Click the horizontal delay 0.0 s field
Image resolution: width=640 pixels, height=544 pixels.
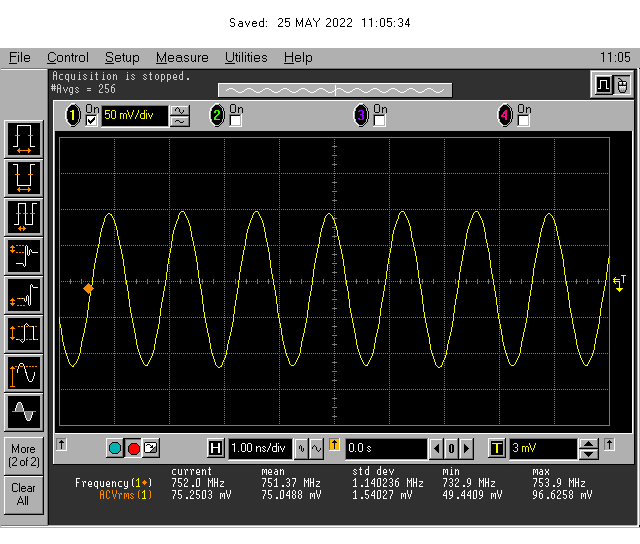click(386, 448)
